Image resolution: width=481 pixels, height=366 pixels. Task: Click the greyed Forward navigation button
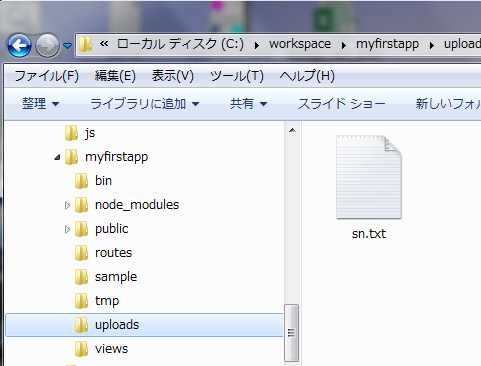[47, 45]
